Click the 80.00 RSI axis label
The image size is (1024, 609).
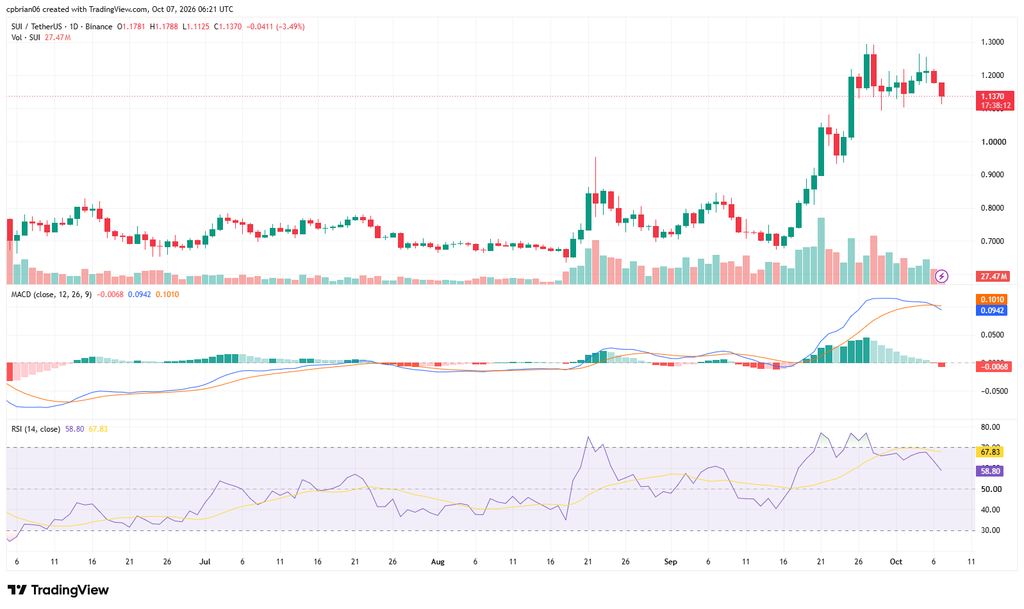[x=991, y=428]
